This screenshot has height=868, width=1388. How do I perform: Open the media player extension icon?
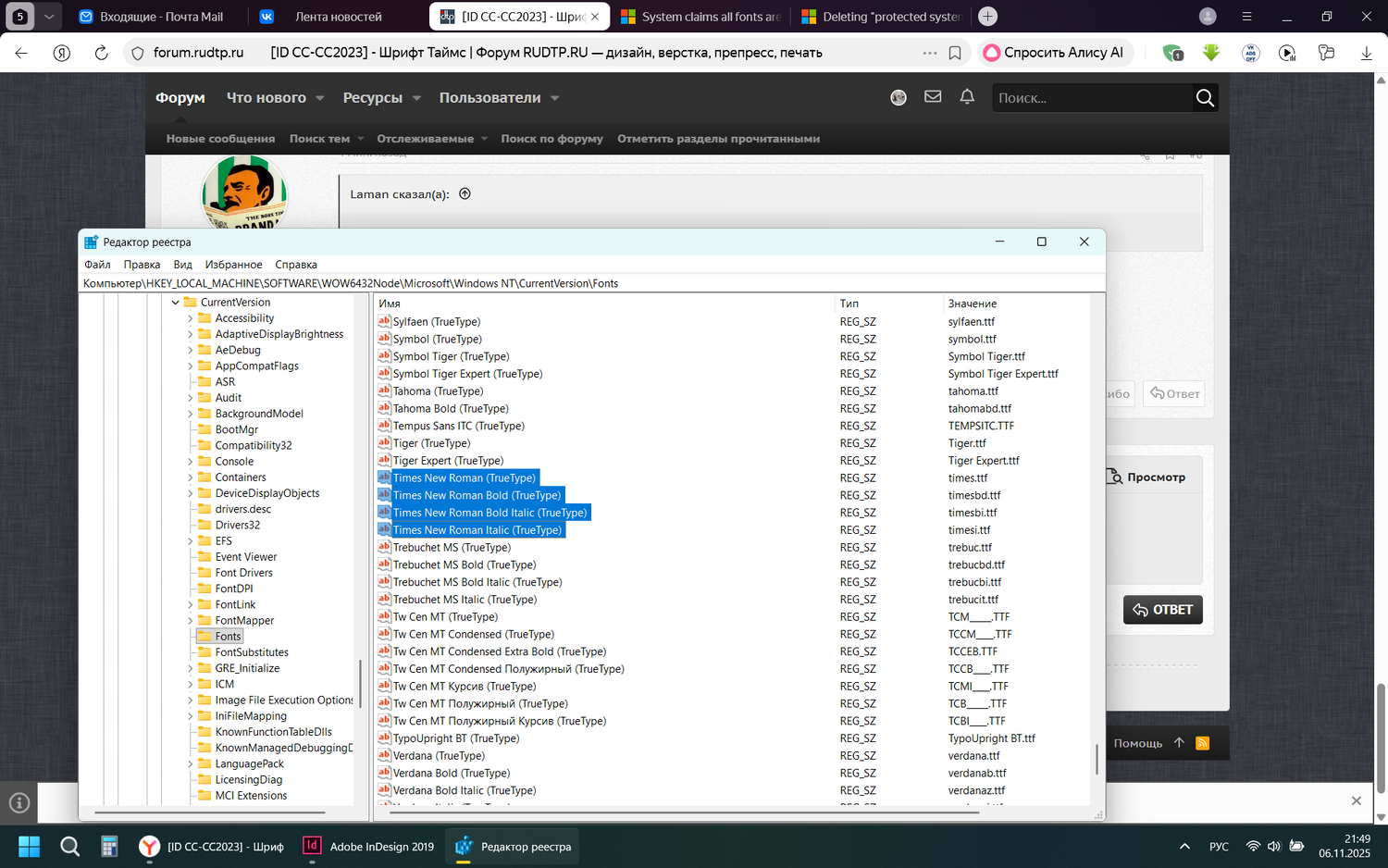(x=1287, y=53)
